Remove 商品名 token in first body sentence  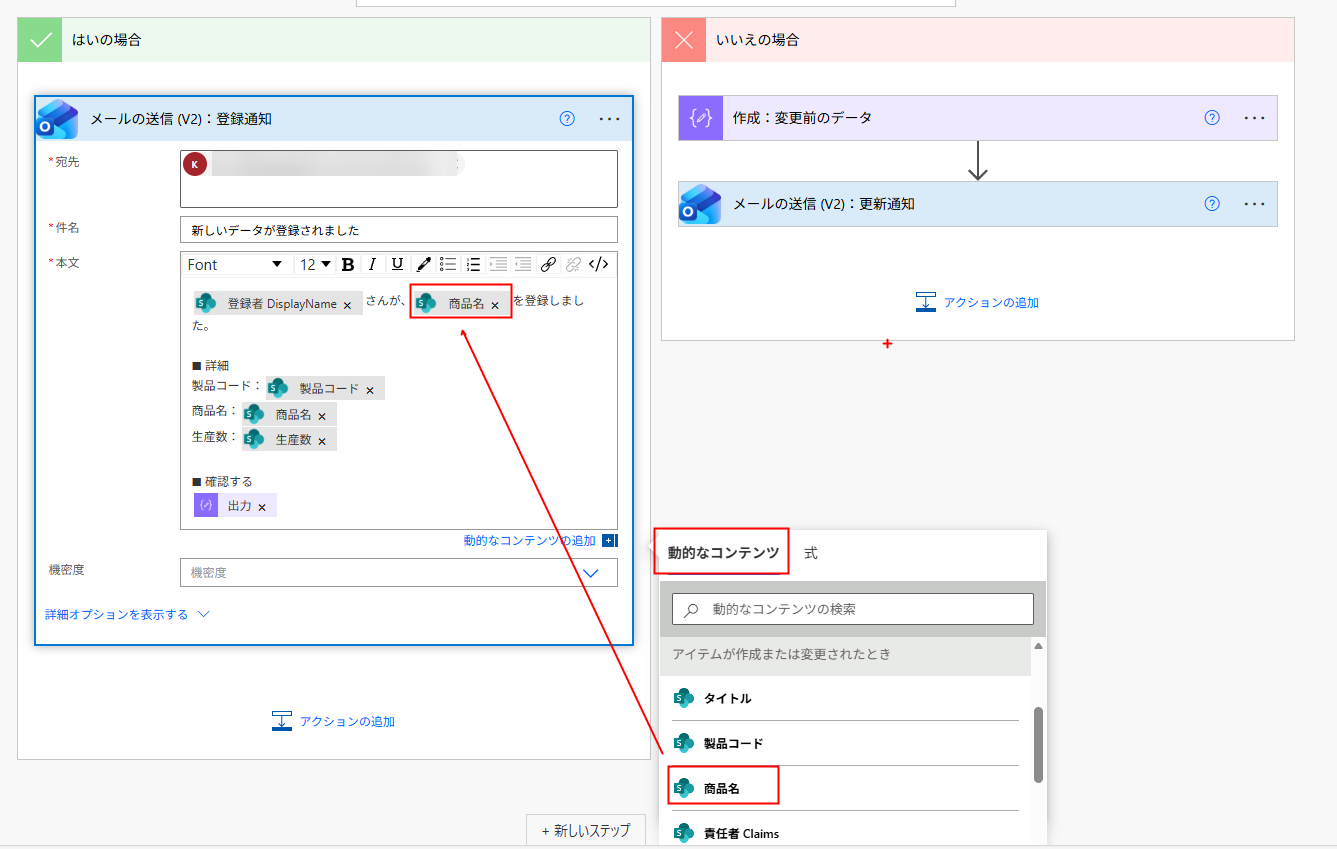point(494,305)
